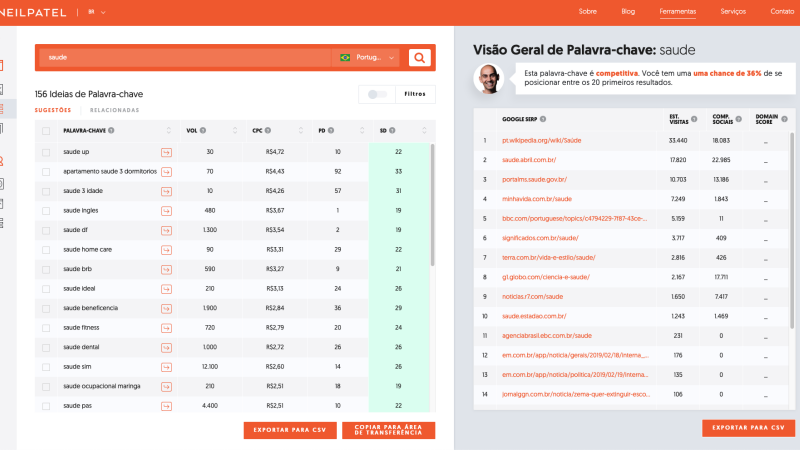Screen dimensions: 800x450
Task: Open arrow icon for saude beneficencia
Action: [166, 309]
